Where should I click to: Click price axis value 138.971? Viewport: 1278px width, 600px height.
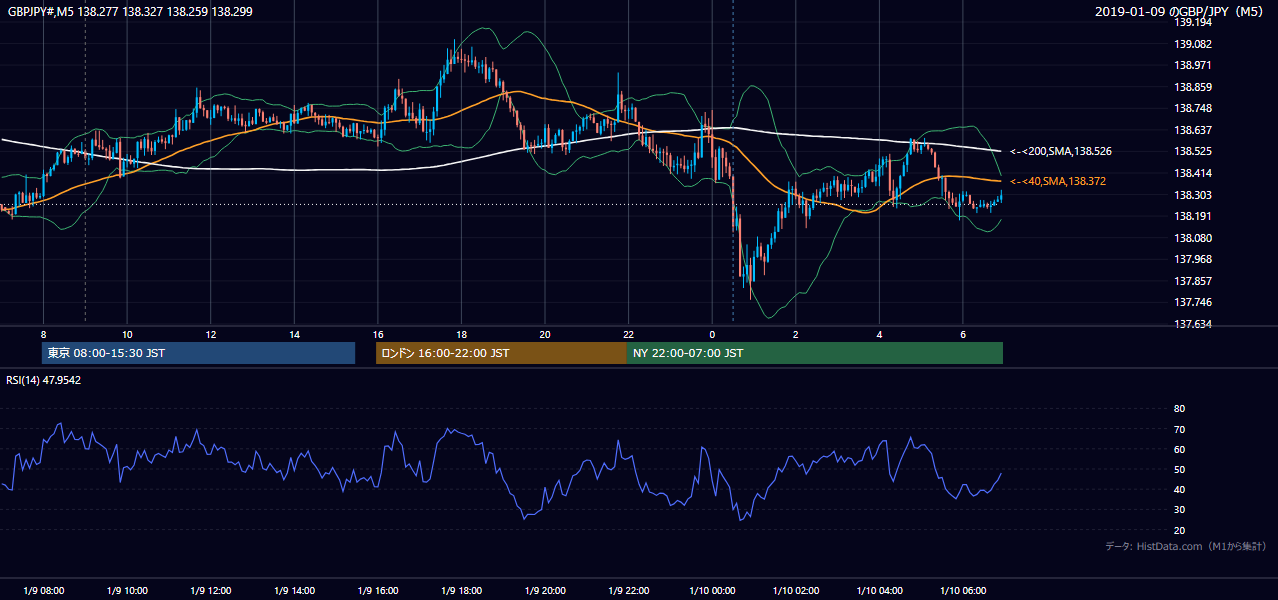coord(1193,65)
